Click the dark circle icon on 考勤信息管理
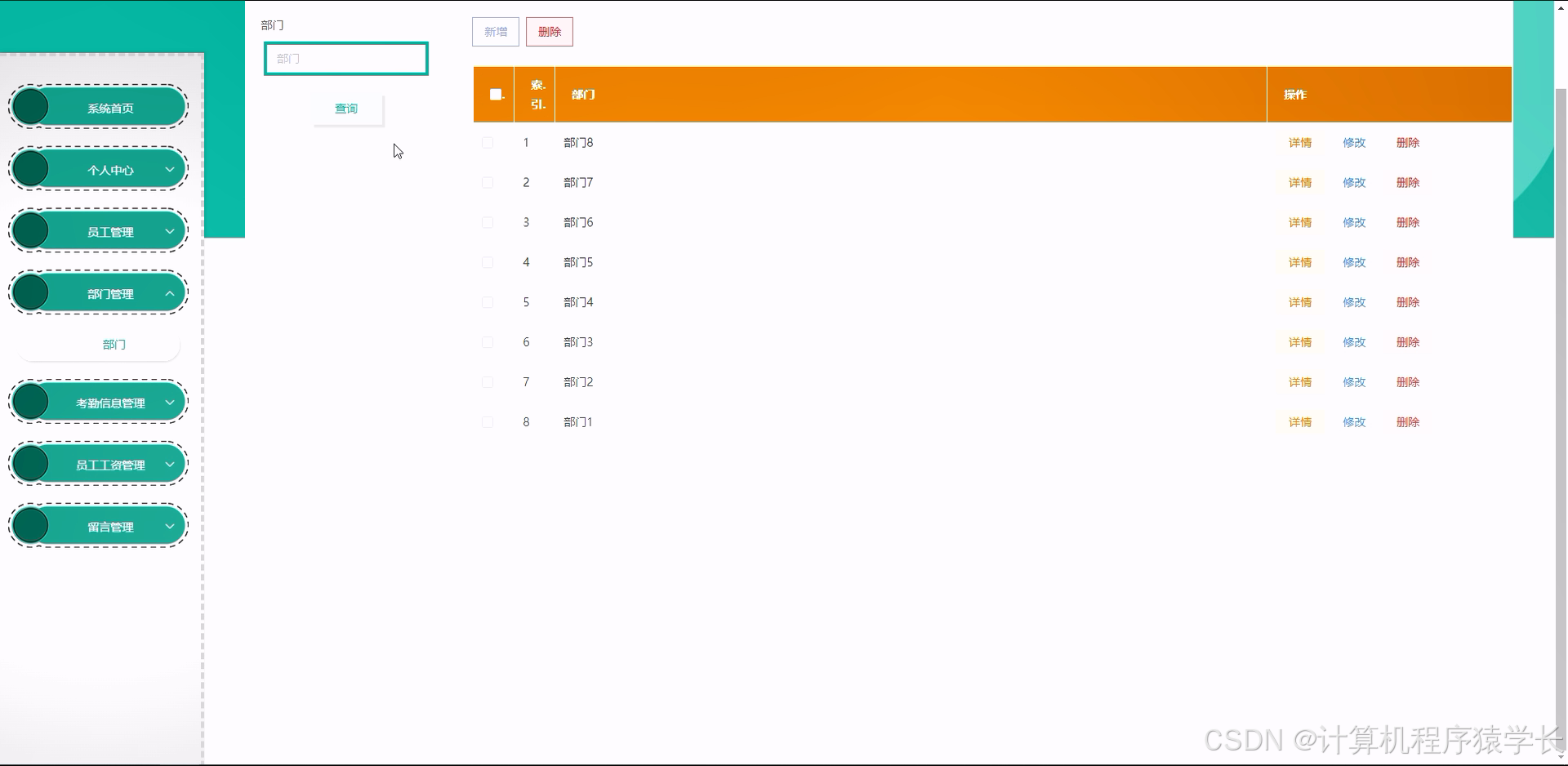 [31, 403]
